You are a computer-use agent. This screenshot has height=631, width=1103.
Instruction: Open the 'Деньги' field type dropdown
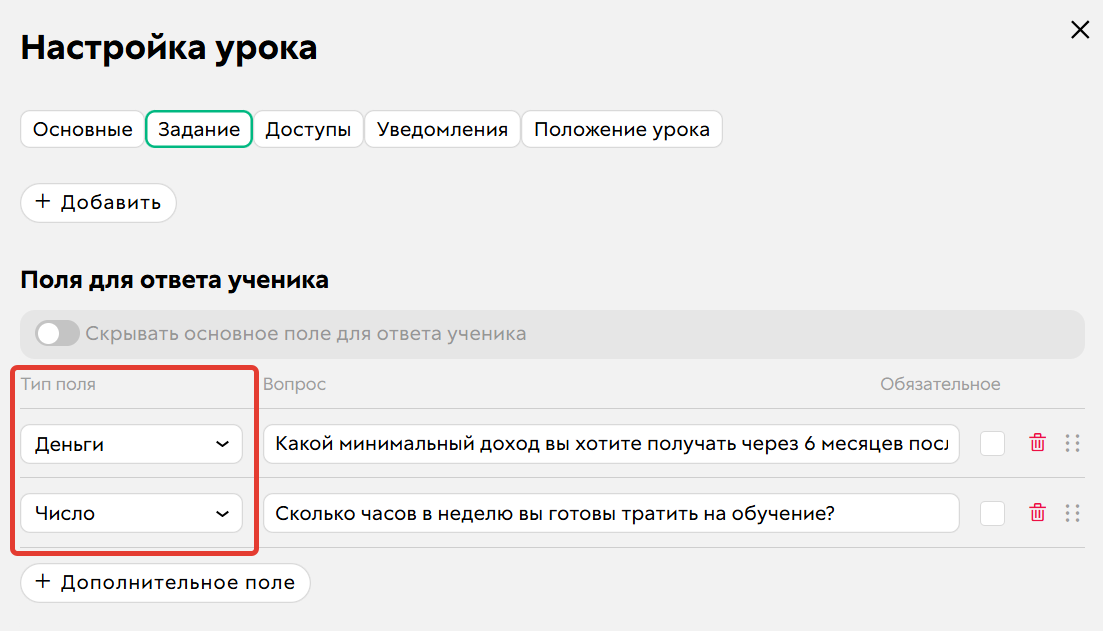[132, 444]
